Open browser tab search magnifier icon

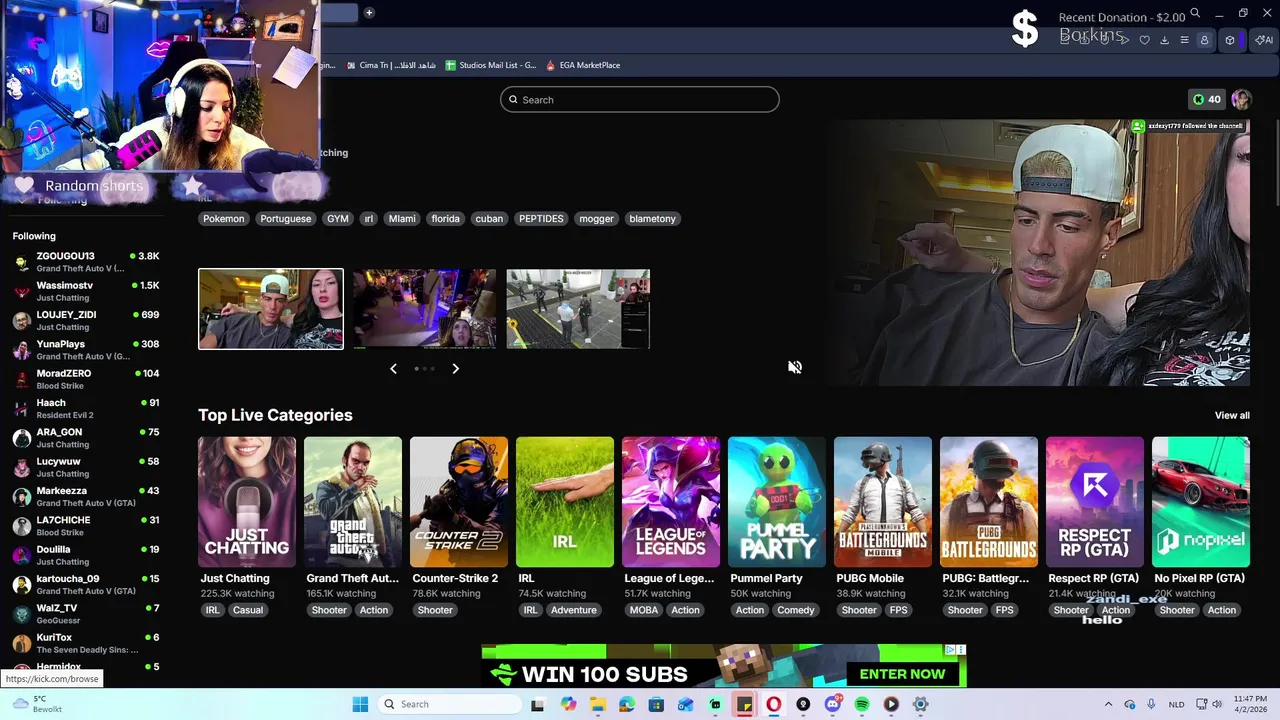coord(1195,14)
